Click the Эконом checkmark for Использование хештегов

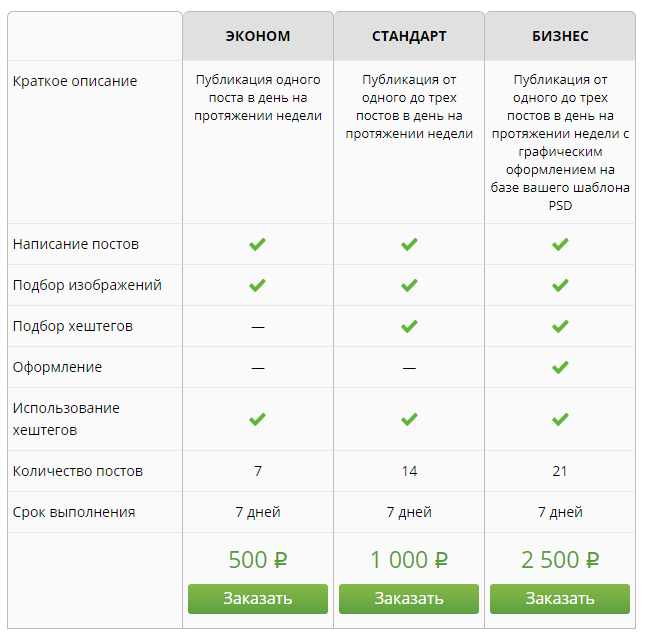[258, 419]
